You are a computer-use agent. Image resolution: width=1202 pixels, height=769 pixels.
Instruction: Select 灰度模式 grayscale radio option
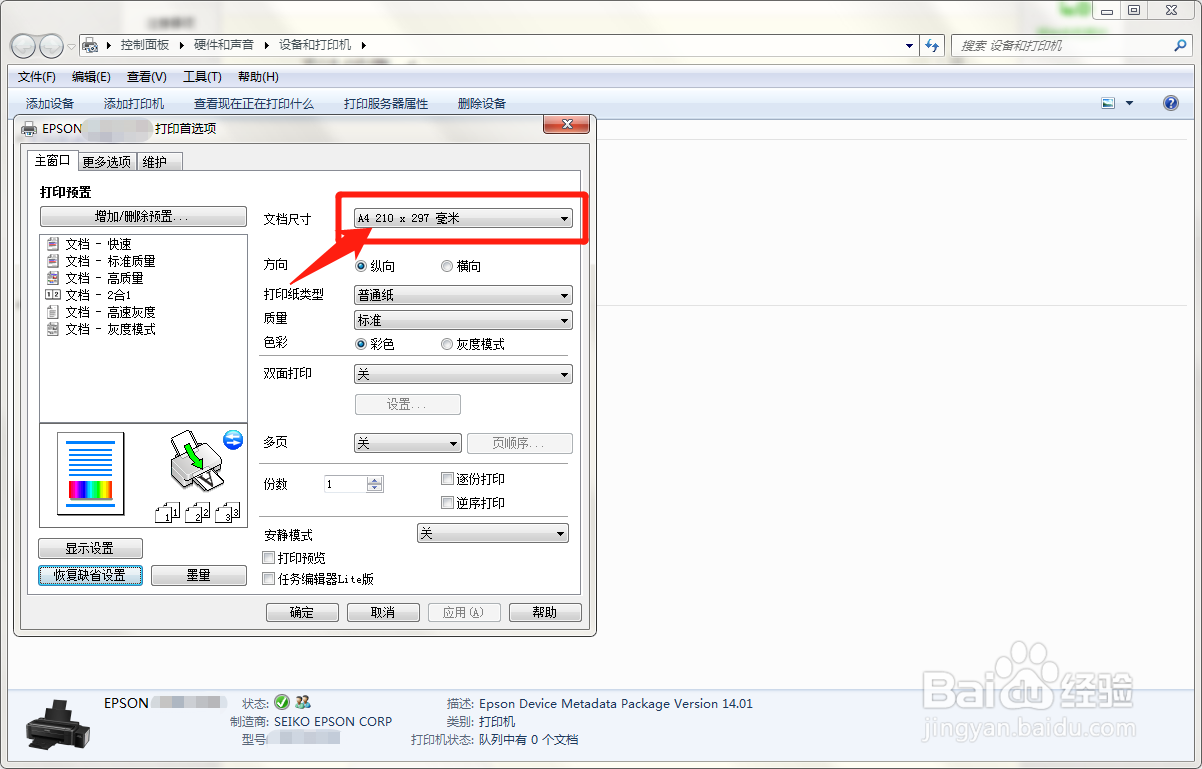(473, 344)
